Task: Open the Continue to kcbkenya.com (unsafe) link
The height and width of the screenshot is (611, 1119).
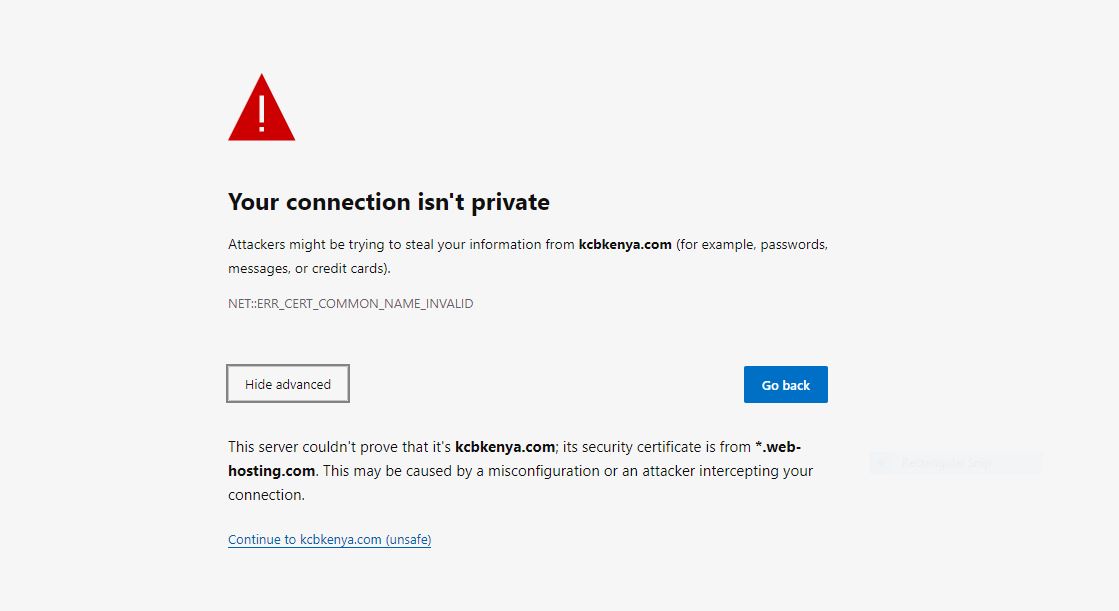Action: click(x=329, y=540)
